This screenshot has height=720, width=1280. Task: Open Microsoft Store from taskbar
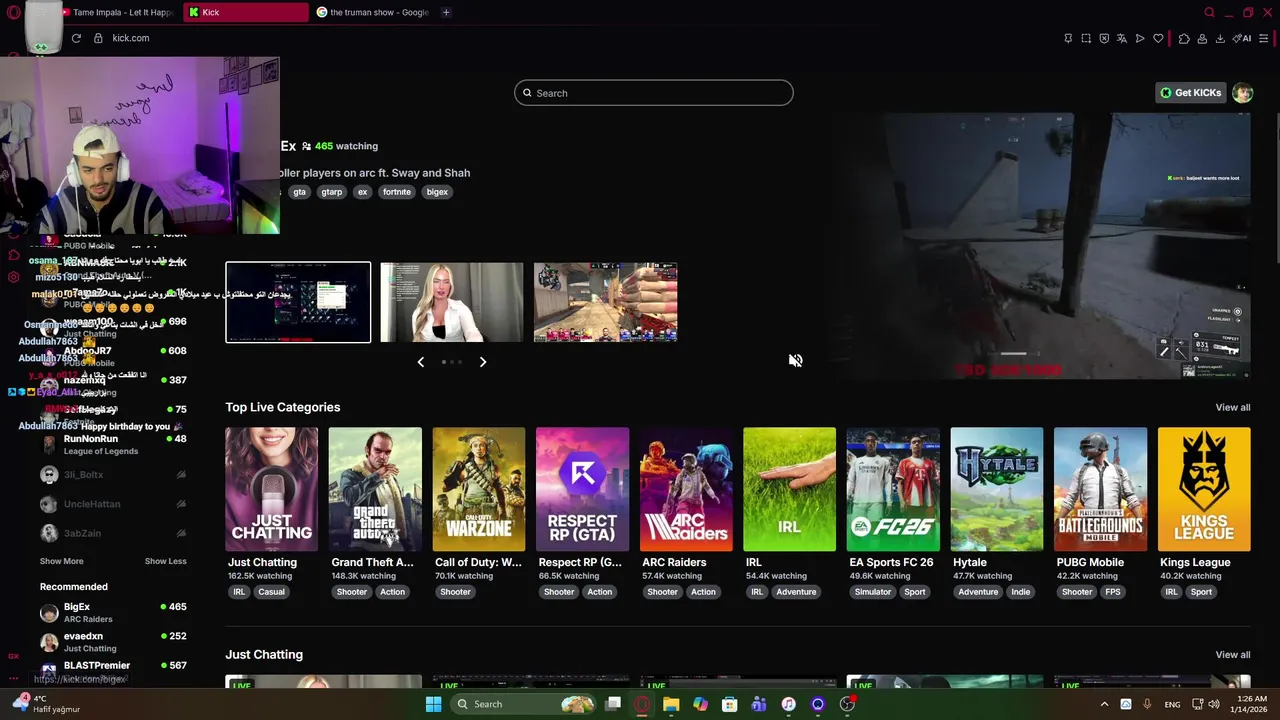730,704
